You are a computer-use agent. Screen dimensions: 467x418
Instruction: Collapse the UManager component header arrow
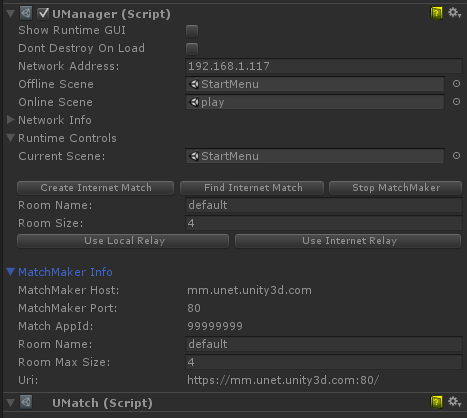(x=11, y=14)
